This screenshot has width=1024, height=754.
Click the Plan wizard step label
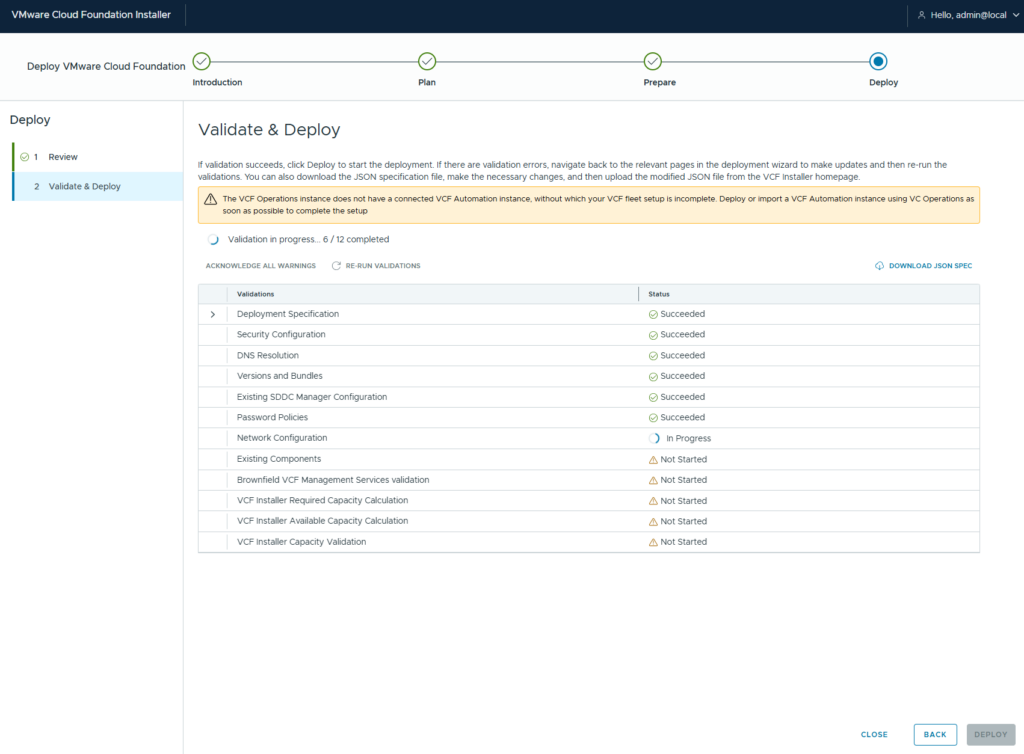coord(427,82)
